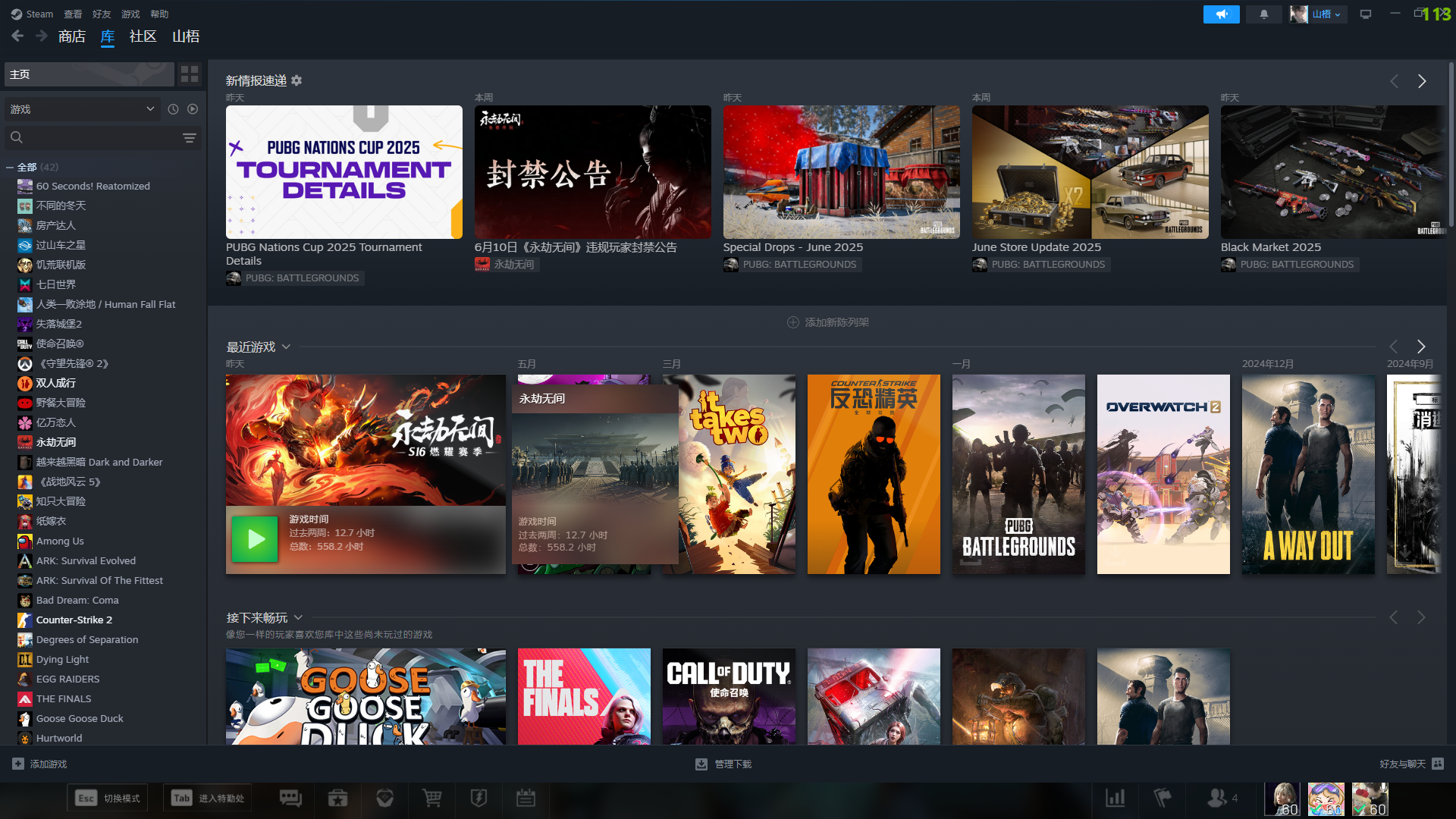1456x819 pixels.
Task: Open the 好友 menu
Action: 102,14
